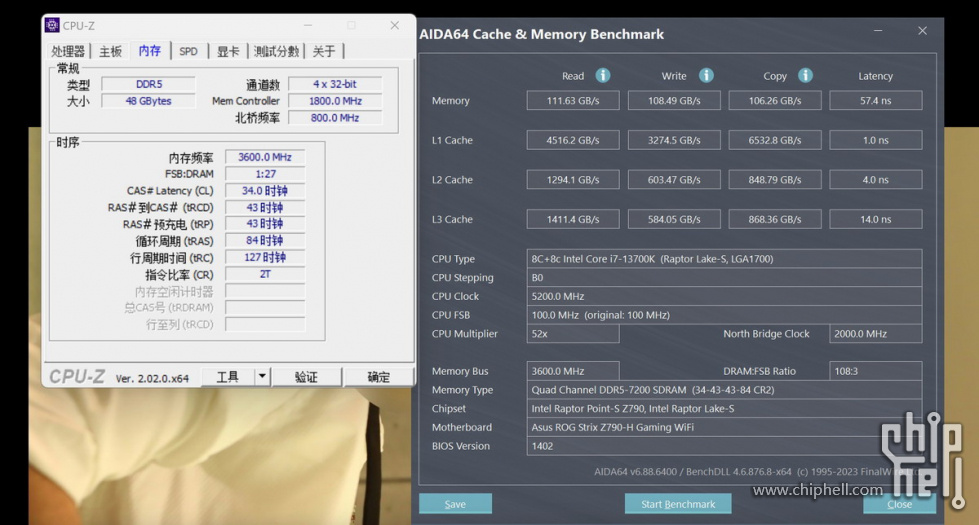The width and height of the screenshot is (979, 525).
Task: Click the 指令比率 CR value 2T
Action: point(265,274)
